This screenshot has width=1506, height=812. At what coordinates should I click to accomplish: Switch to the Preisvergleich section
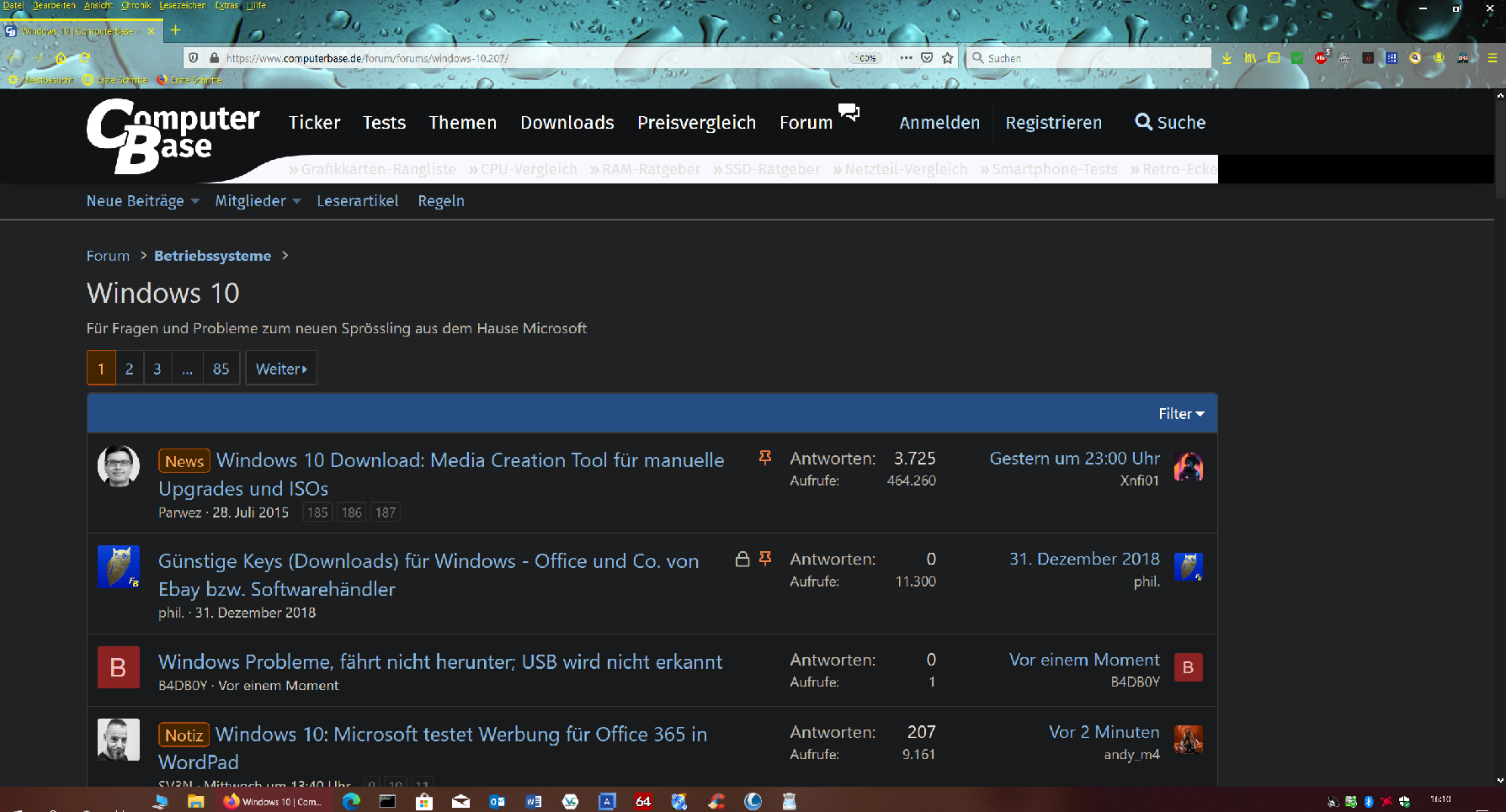coord(696,122)
